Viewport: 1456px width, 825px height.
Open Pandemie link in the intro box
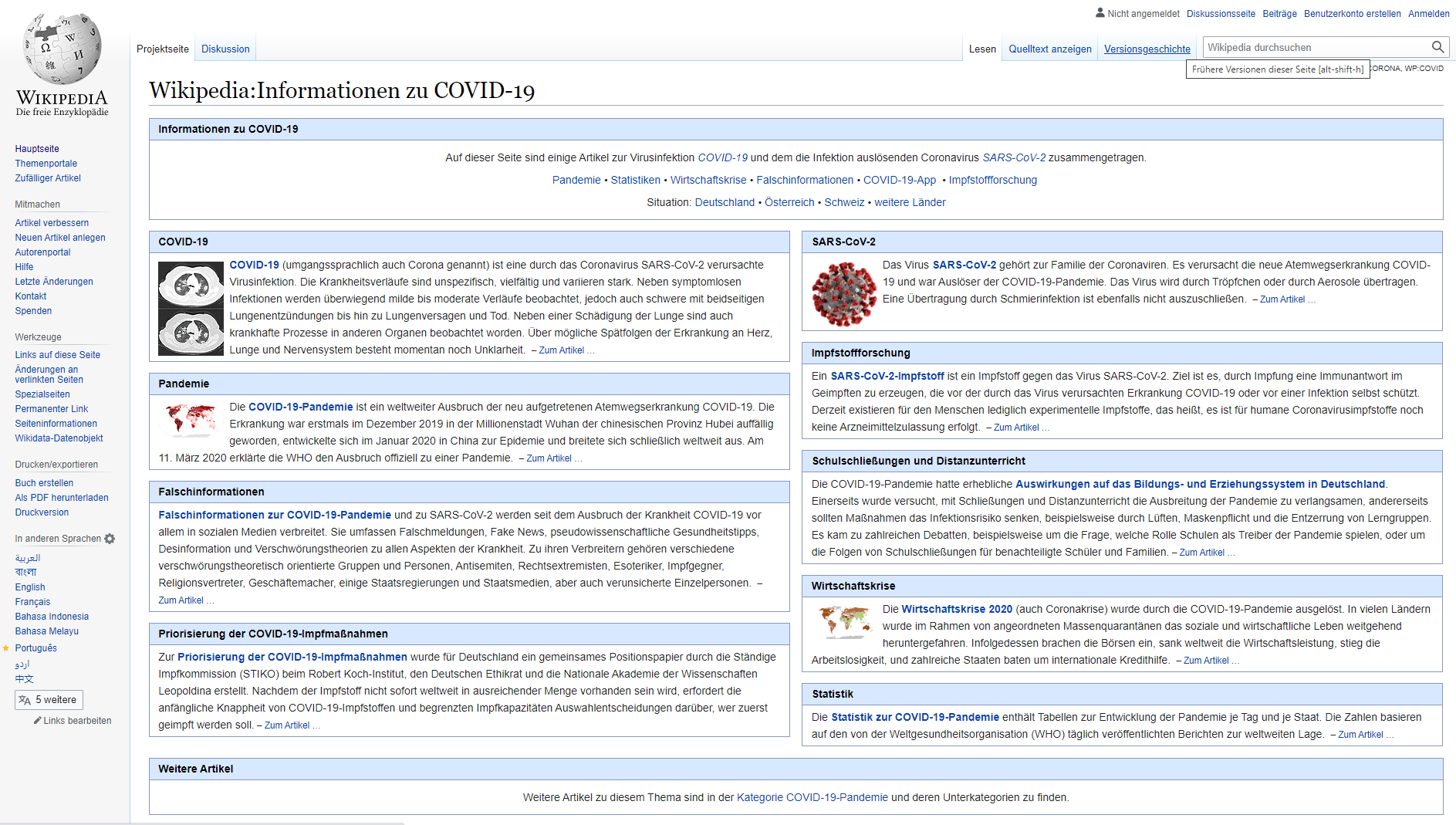point(576,180)
